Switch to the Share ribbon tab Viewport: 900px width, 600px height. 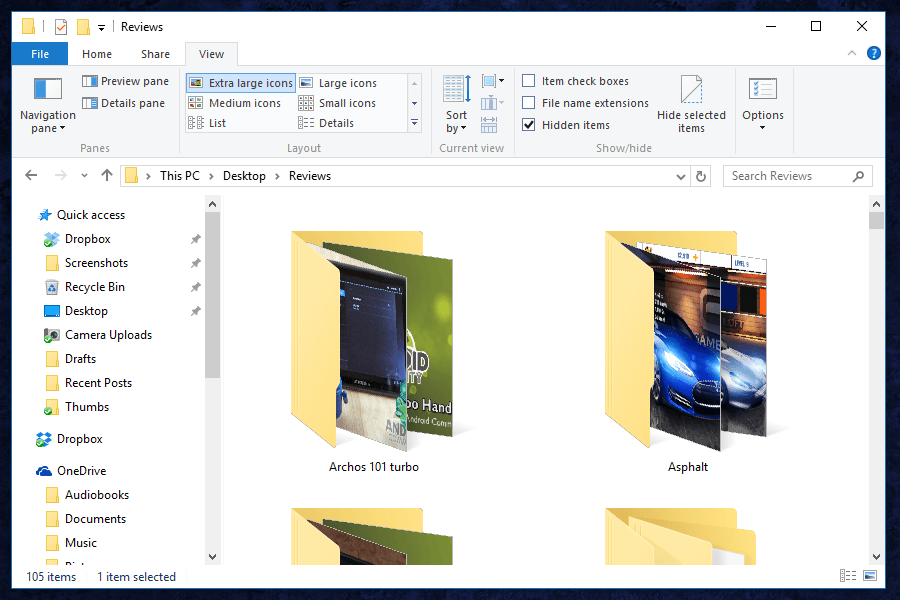(x=155, y=54)
